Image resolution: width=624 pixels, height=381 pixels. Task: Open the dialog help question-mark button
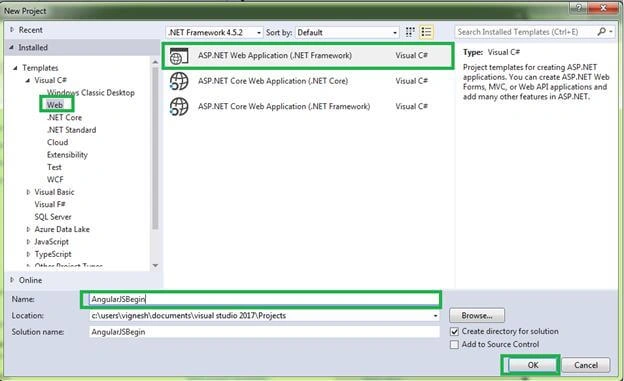coord(579,8)
